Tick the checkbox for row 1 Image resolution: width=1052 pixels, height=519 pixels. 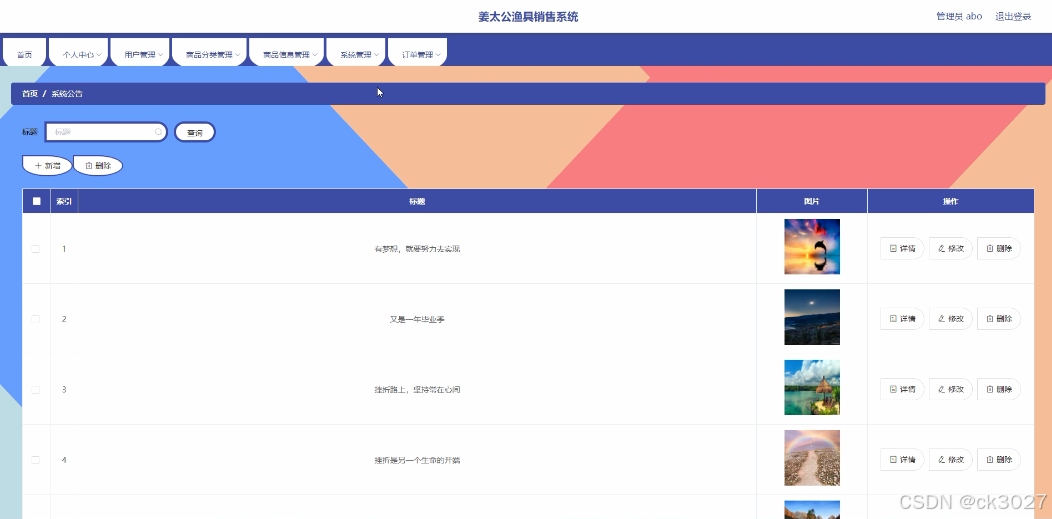click(x=36, y=249)
